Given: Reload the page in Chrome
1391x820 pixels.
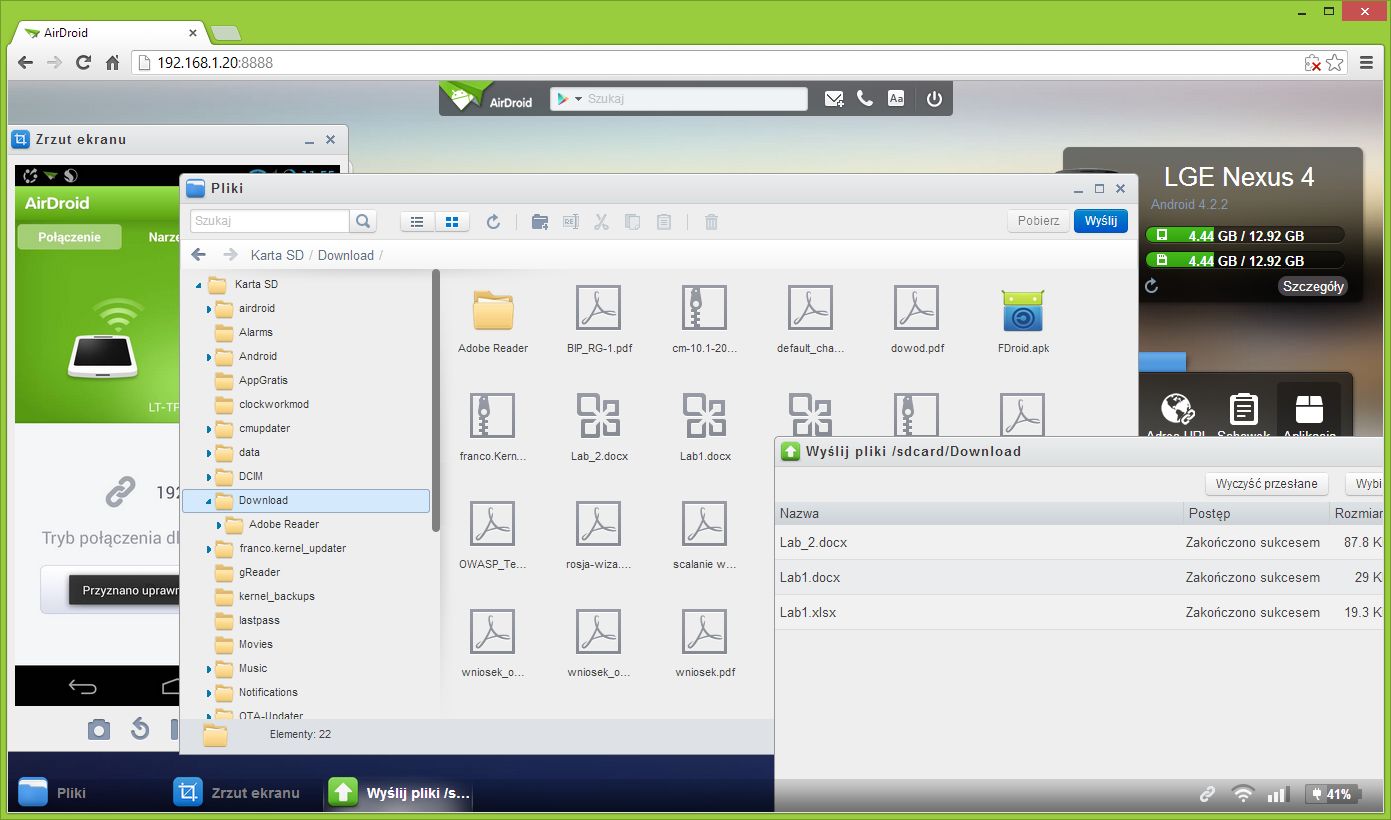Looking at the screenshot, I should tap(84, 63).
